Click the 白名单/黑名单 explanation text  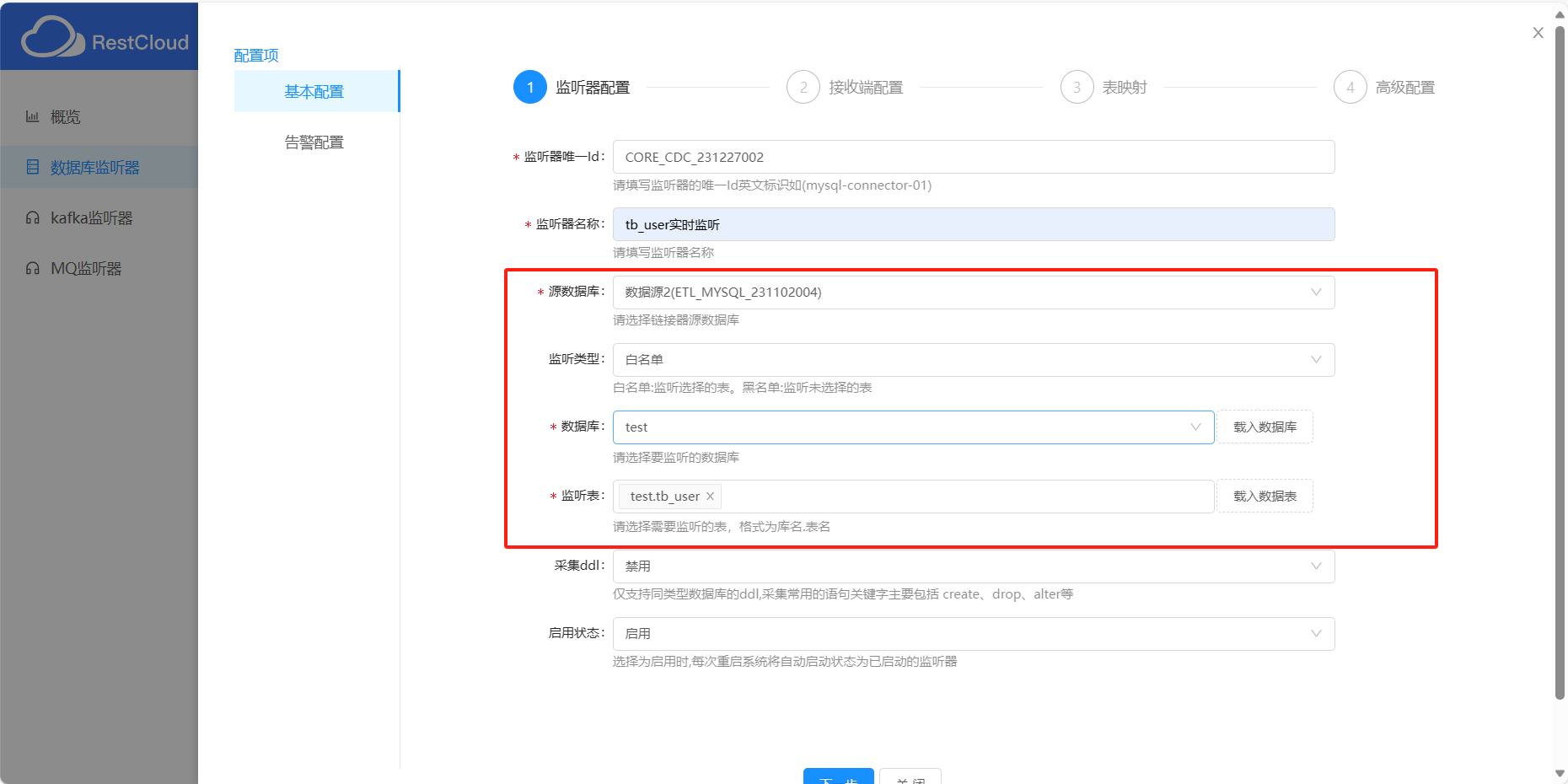pyautogui.click(x=743, y=387)
